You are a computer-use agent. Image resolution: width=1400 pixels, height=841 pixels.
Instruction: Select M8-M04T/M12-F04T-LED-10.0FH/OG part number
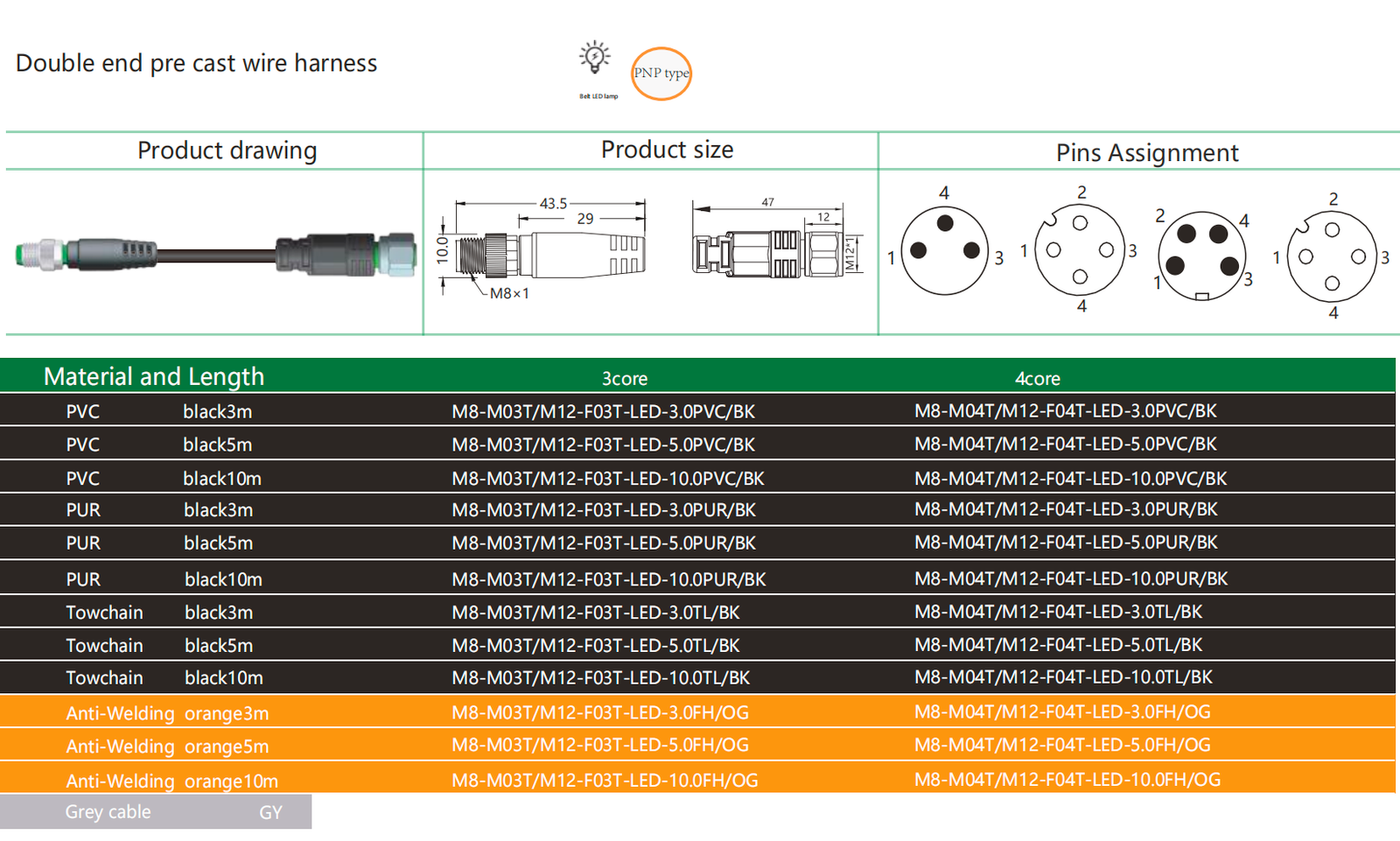coord(1067,779)
